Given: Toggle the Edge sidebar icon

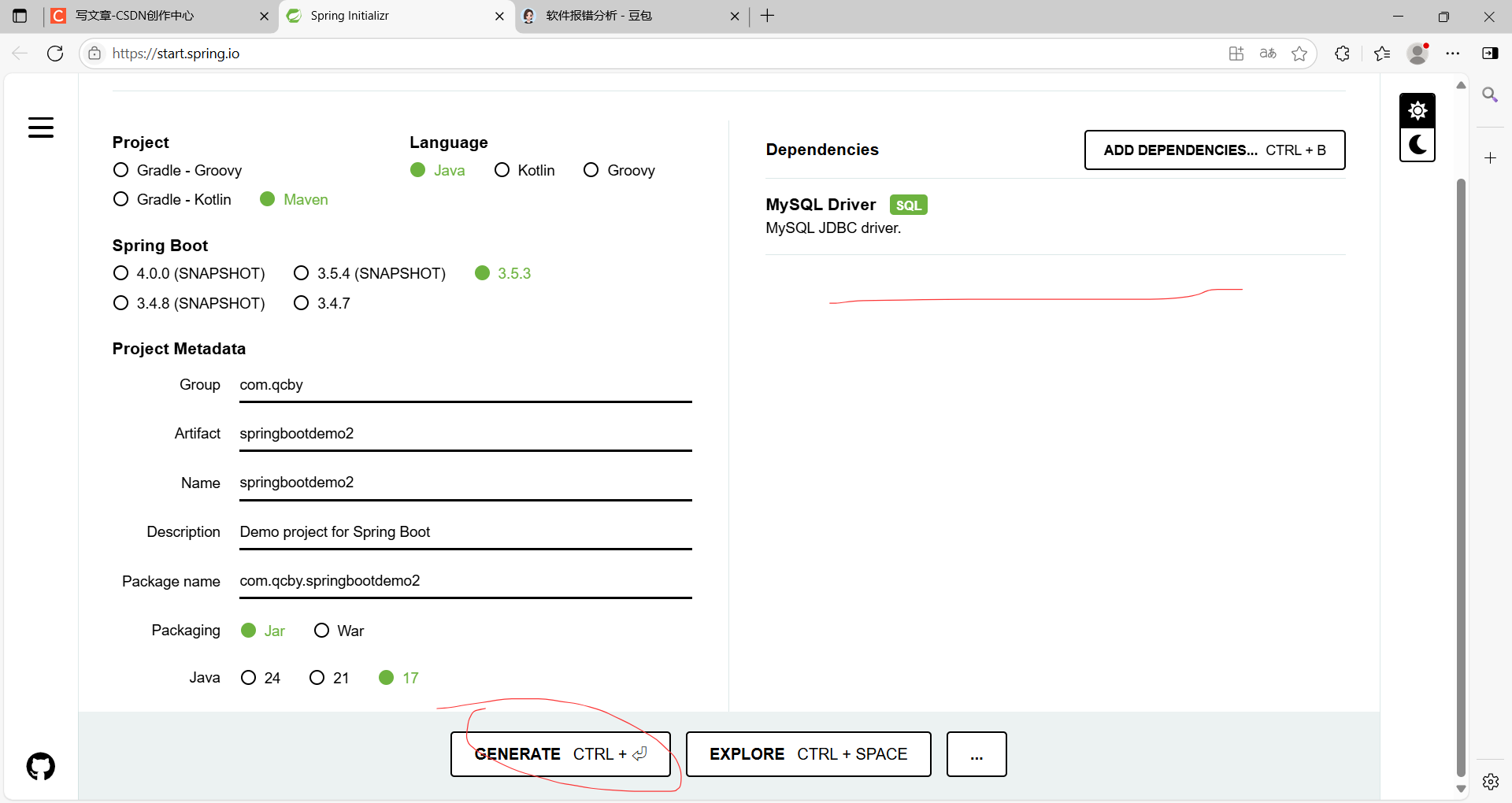Looking at the screenshot, I should click(x=1490, y=54).
